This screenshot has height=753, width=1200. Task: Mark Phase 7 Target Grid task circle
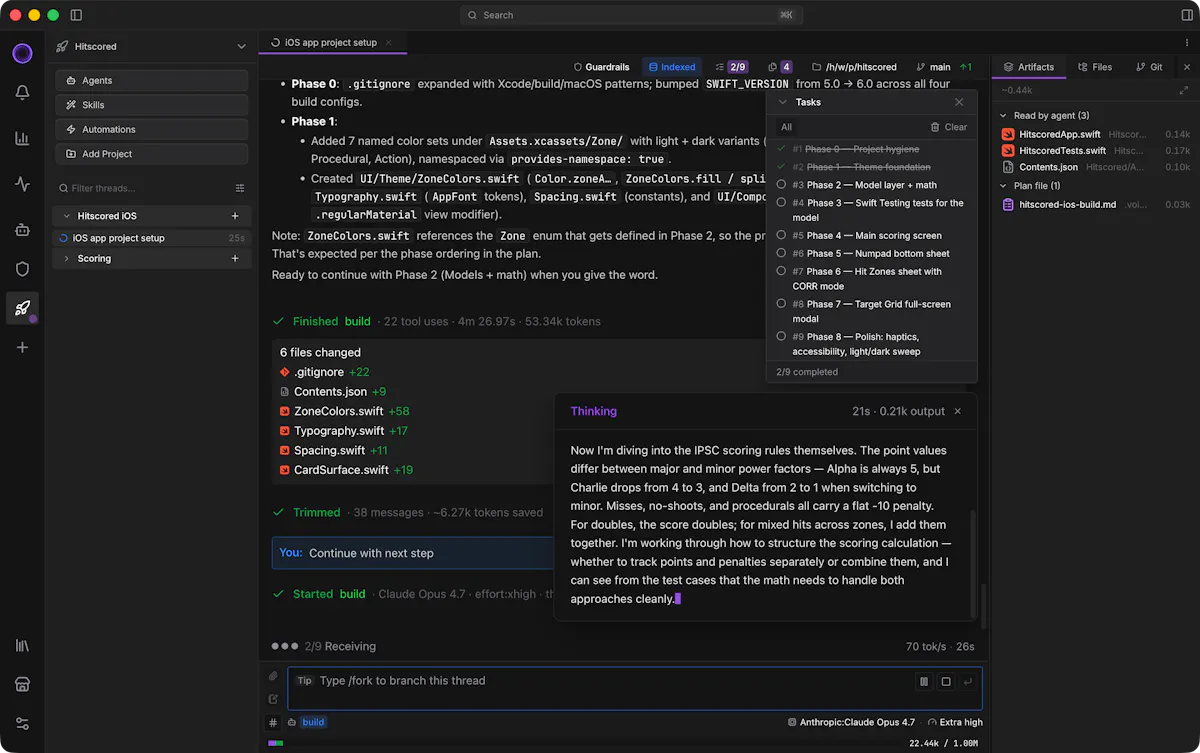tap(781, 303)
